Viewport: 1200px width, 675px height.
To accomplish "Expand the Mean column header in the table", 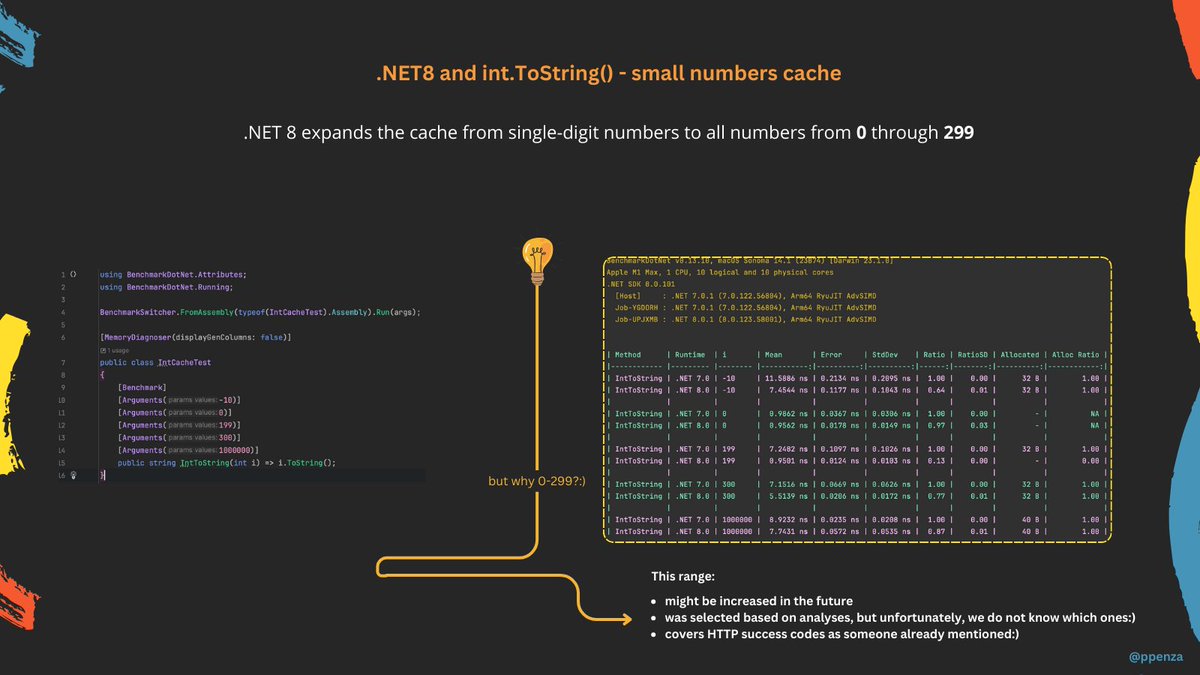I will (772, 354).
